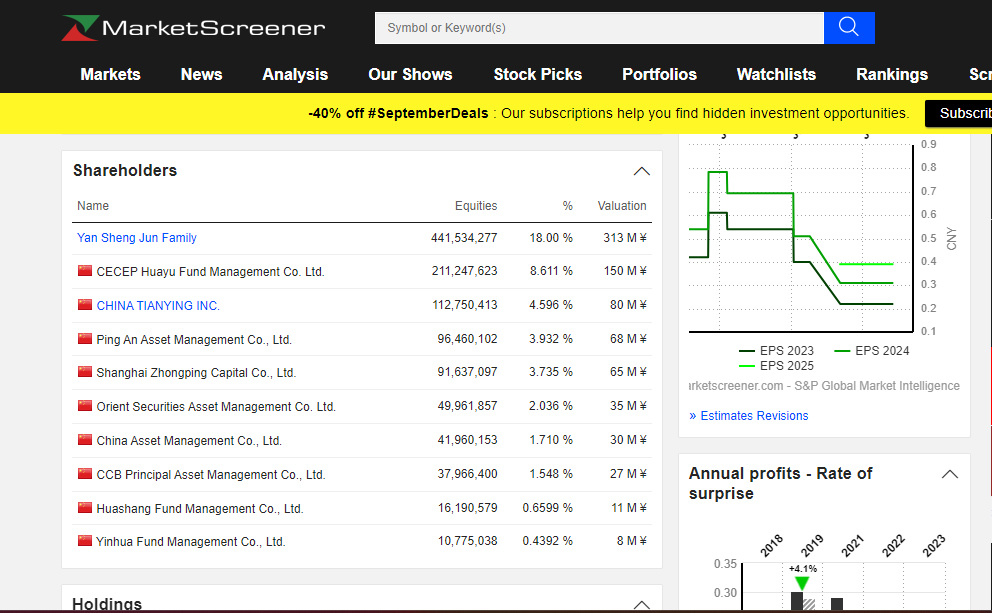
Task: Click the EPS 2024 legend entry
Action: (x=872, y=350)
